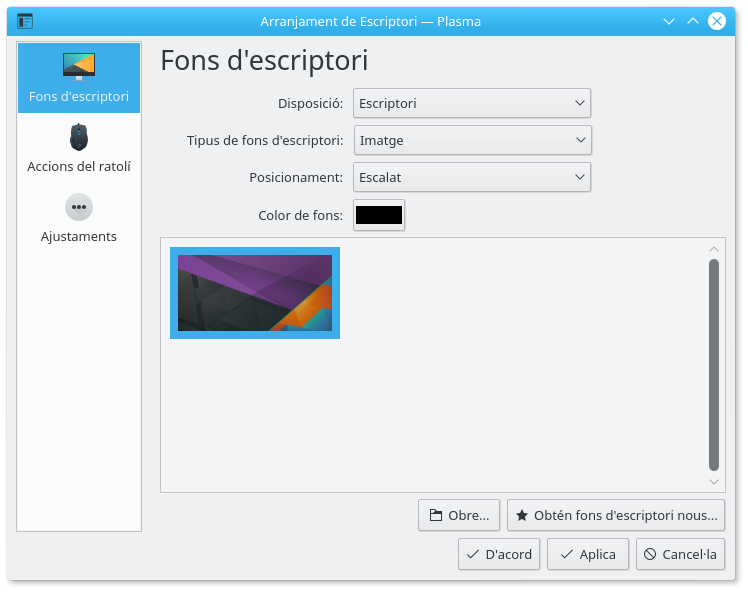
Task: Expand the Disposició dropdown
Action: pos(472,103)
